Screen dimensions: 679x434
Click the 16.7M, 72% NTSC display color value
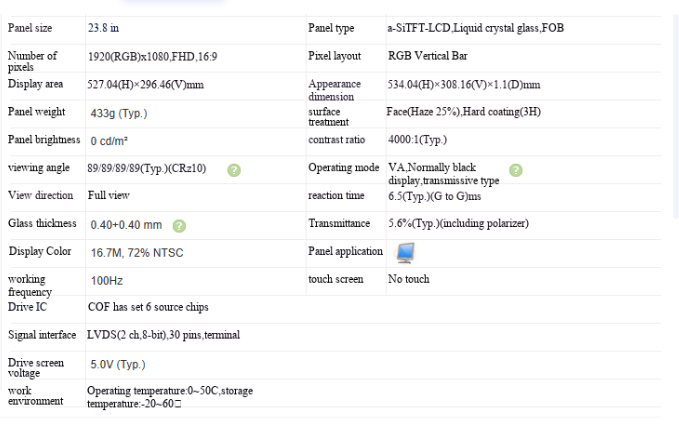click(x=137, y=253)
